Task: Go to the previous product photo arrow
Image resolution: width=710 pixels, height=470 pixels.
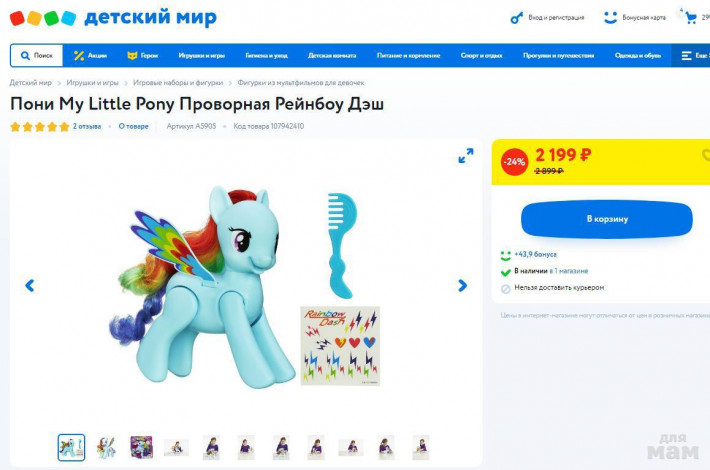Action: [x=29, y=285]
